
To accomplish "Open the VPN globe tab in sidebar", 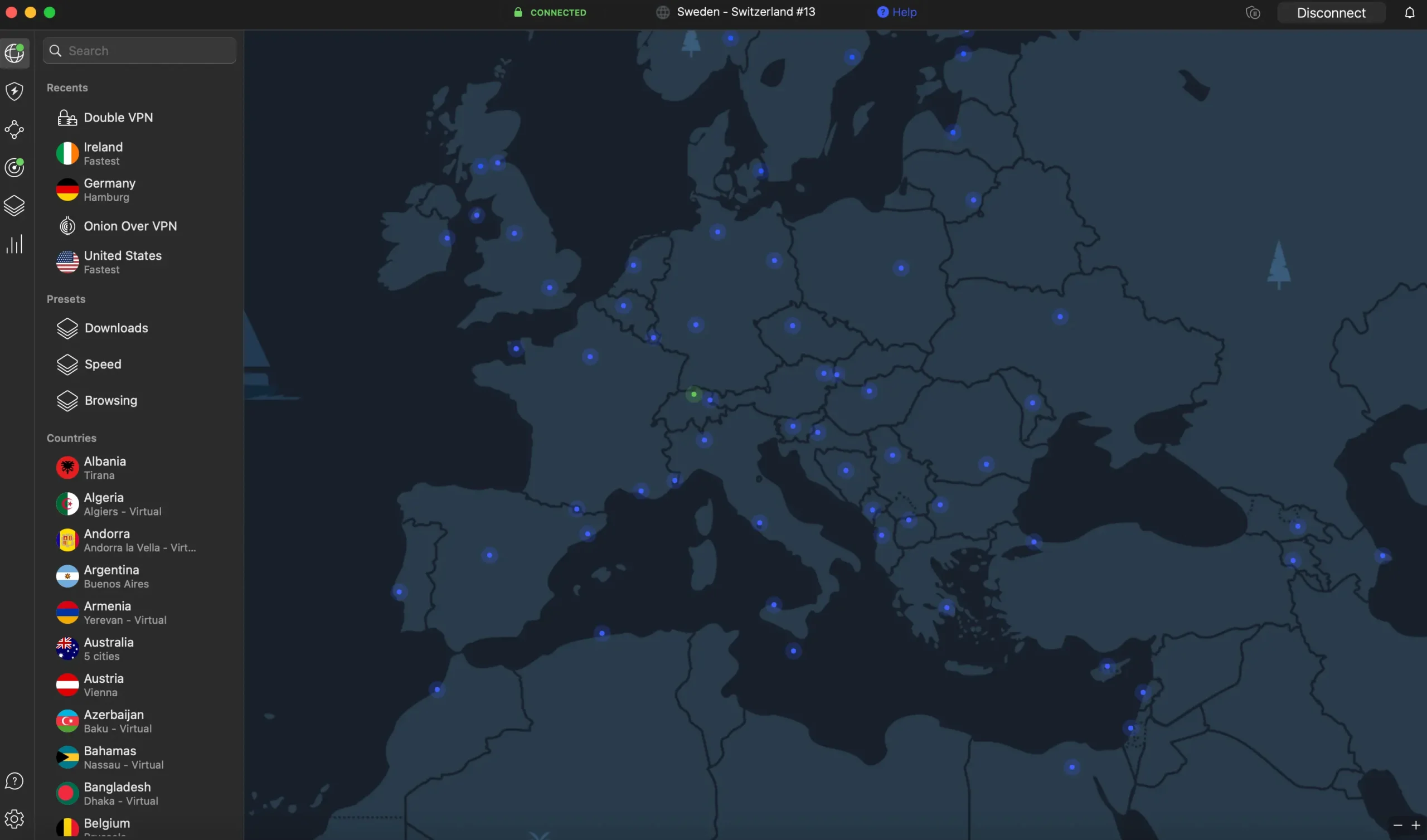I will pos(14,54).
